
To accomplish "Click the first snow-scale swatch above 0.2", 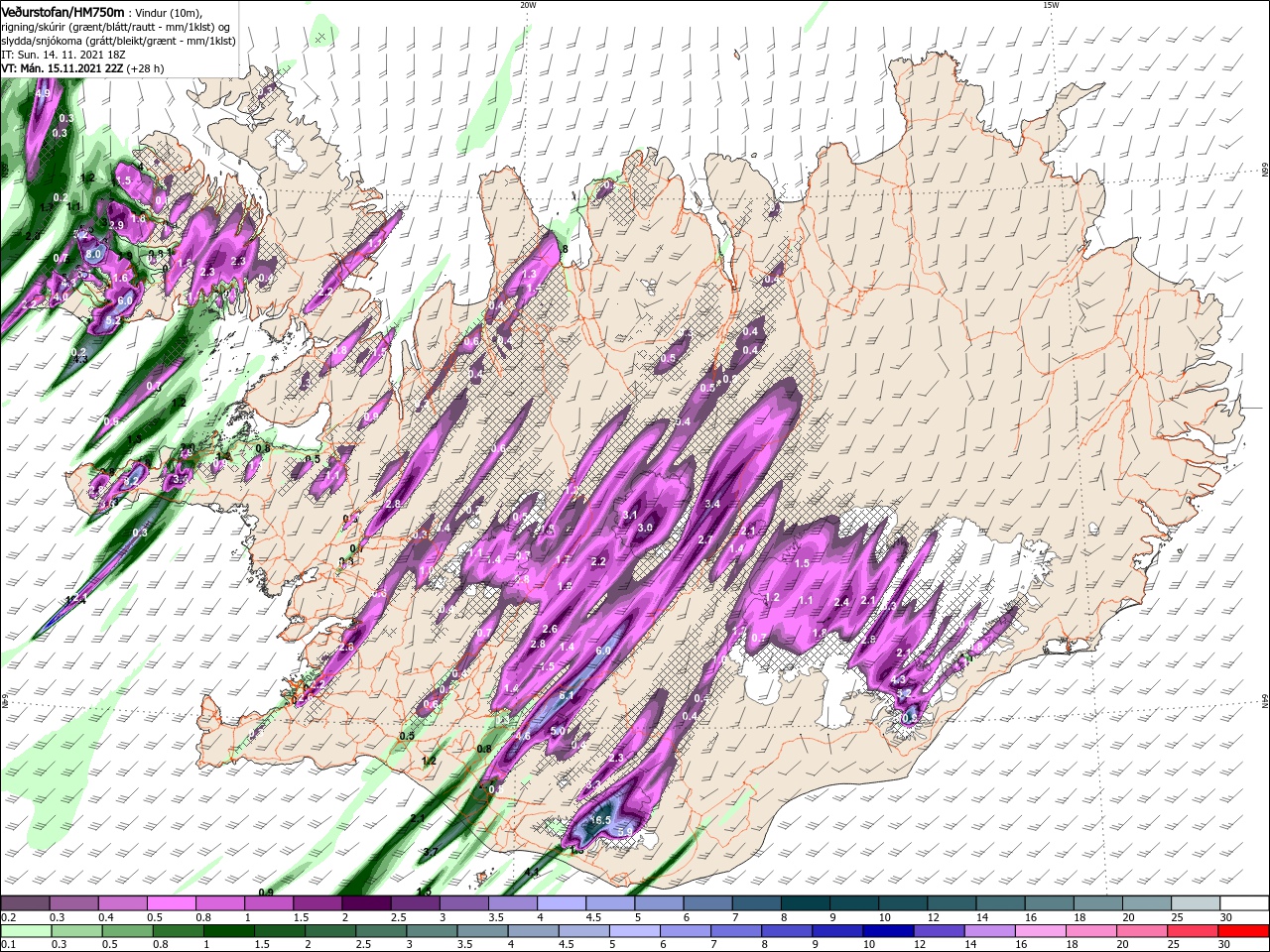I will [25, 903].
